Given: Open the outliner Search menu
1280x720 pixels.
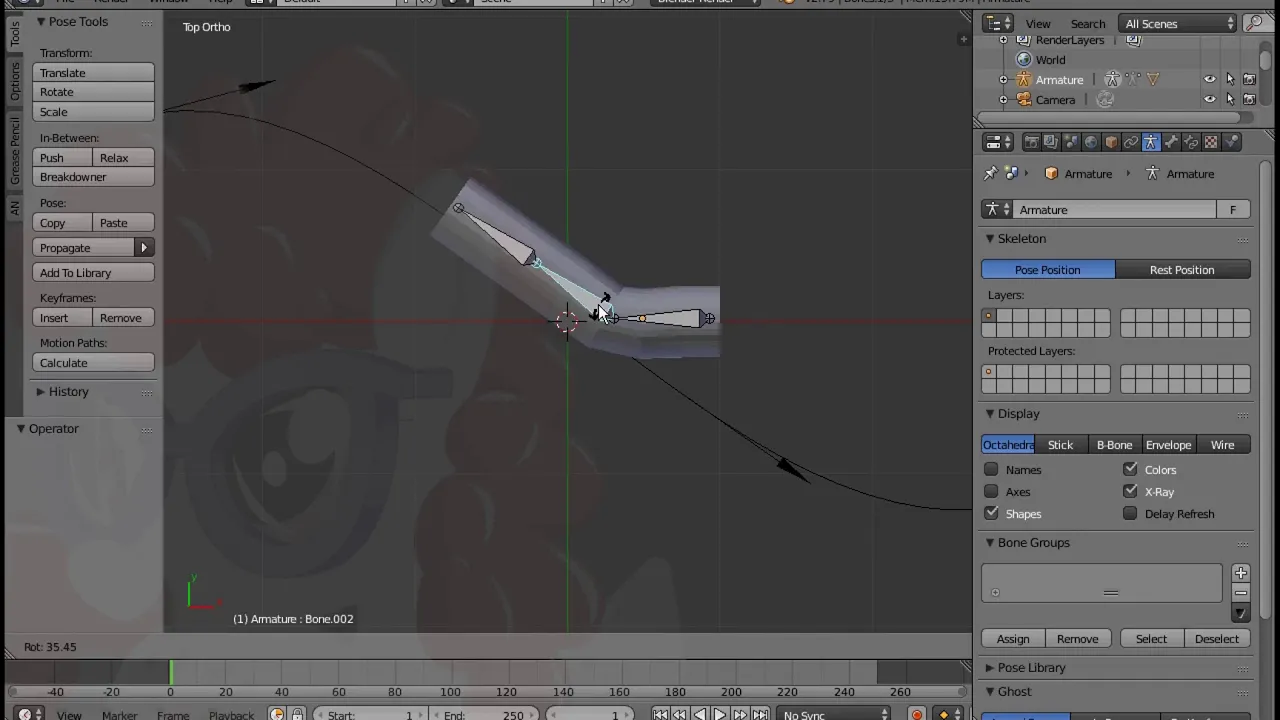Looking at the screenshot, I should click(x=1088, y=23).
